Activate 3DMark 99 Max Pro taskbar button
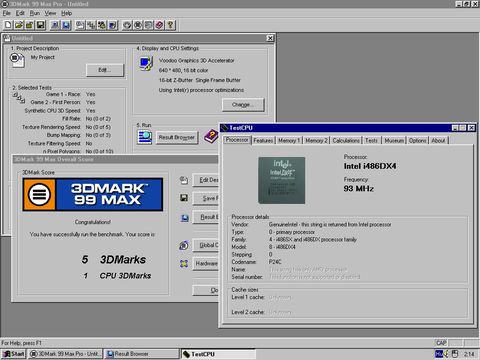This screenshot has height=360, width=480. click(x=65, y=354)
